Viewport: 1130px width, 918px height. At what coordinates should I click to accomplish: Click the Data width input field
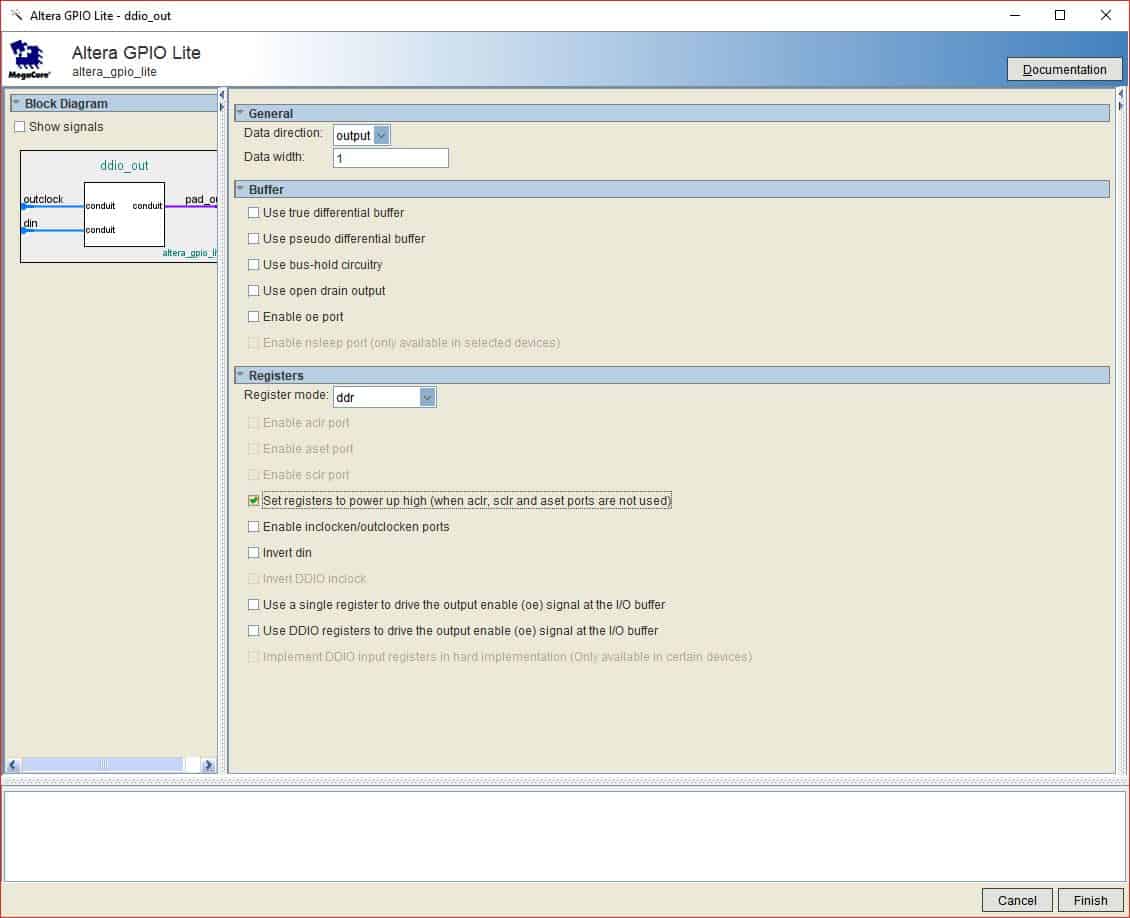coord(390,158)
